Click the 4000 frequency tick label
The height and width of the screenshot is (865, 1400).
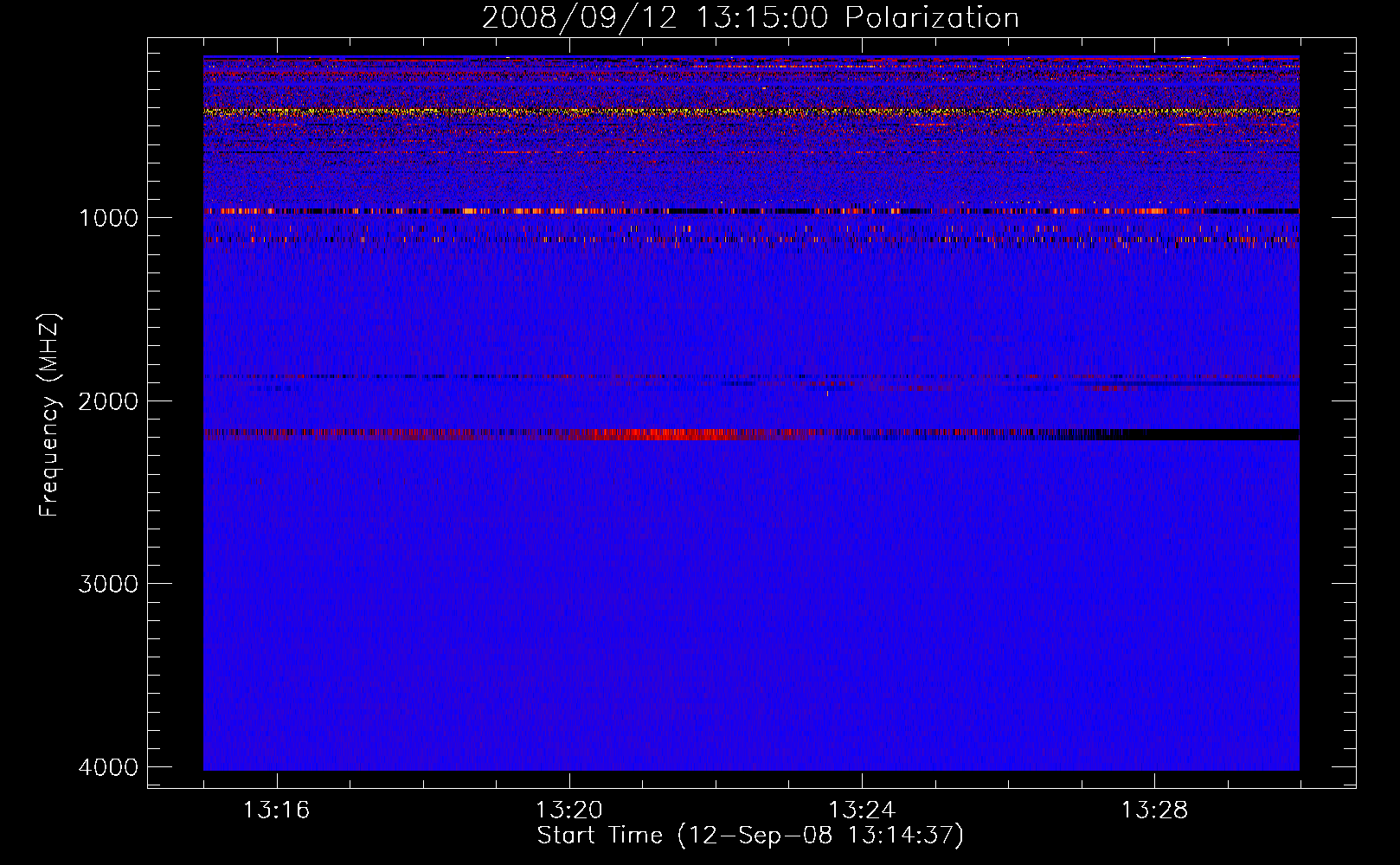click(108, 767)
